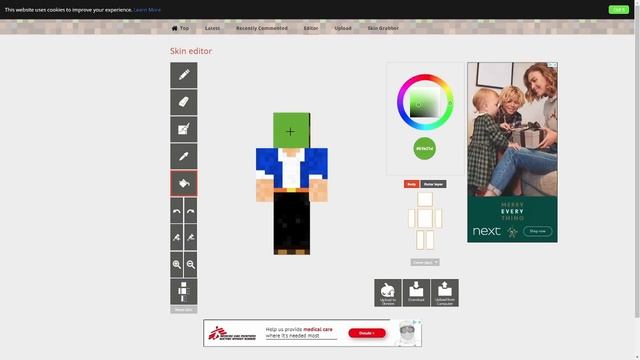Click Donate button in medical care ad

[x=367, y=333]
